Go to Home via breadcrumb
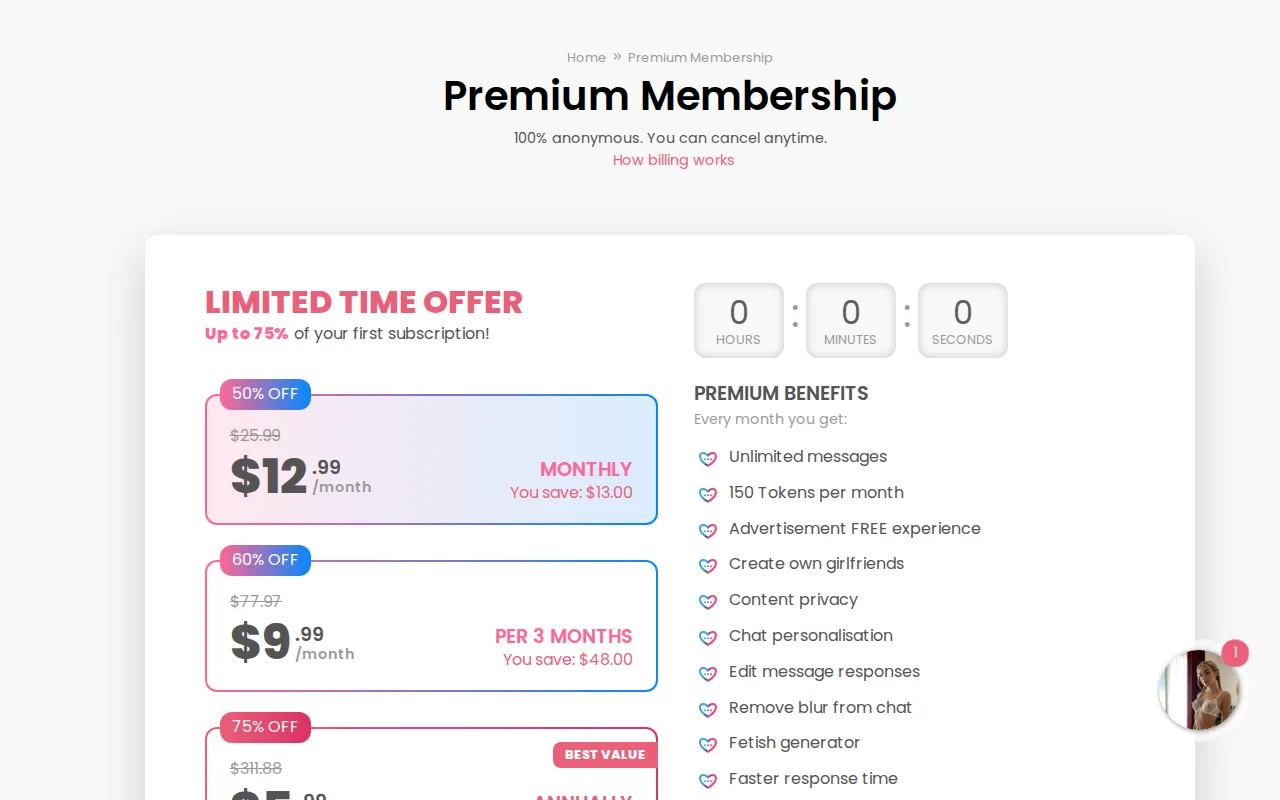The width and height of the screenshot is (1280, 800). (x=586, y=58)
